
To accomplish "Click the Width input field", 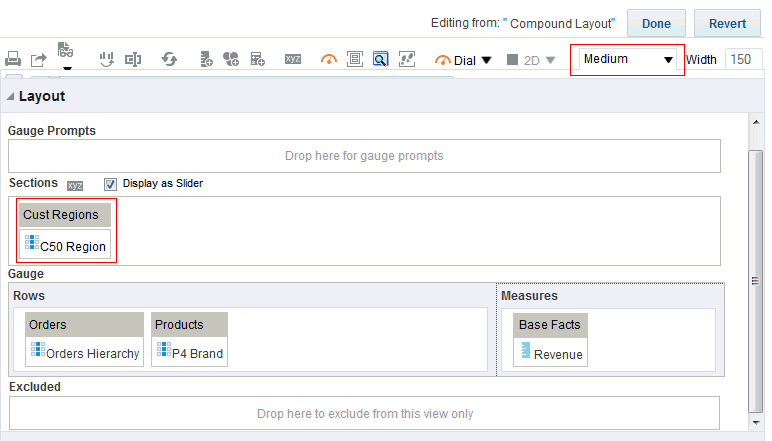I will pos(742,60).
